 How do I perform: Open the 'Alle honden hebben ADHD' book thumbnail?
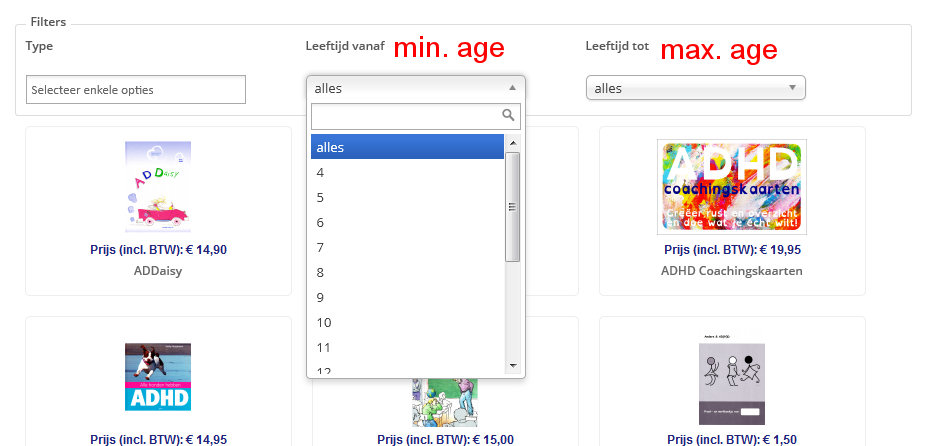pos(158,377)
